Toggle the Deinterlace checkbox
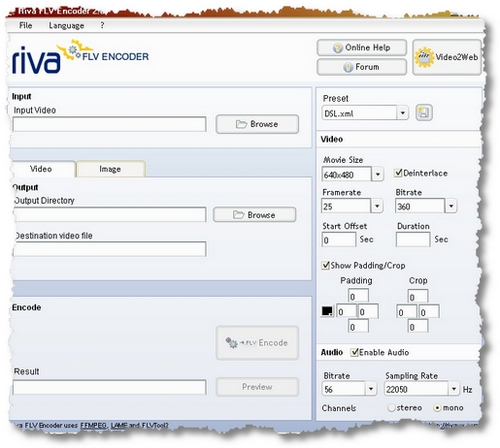The width and height of the screenshot is (500, 448). (x=398, y=173)
